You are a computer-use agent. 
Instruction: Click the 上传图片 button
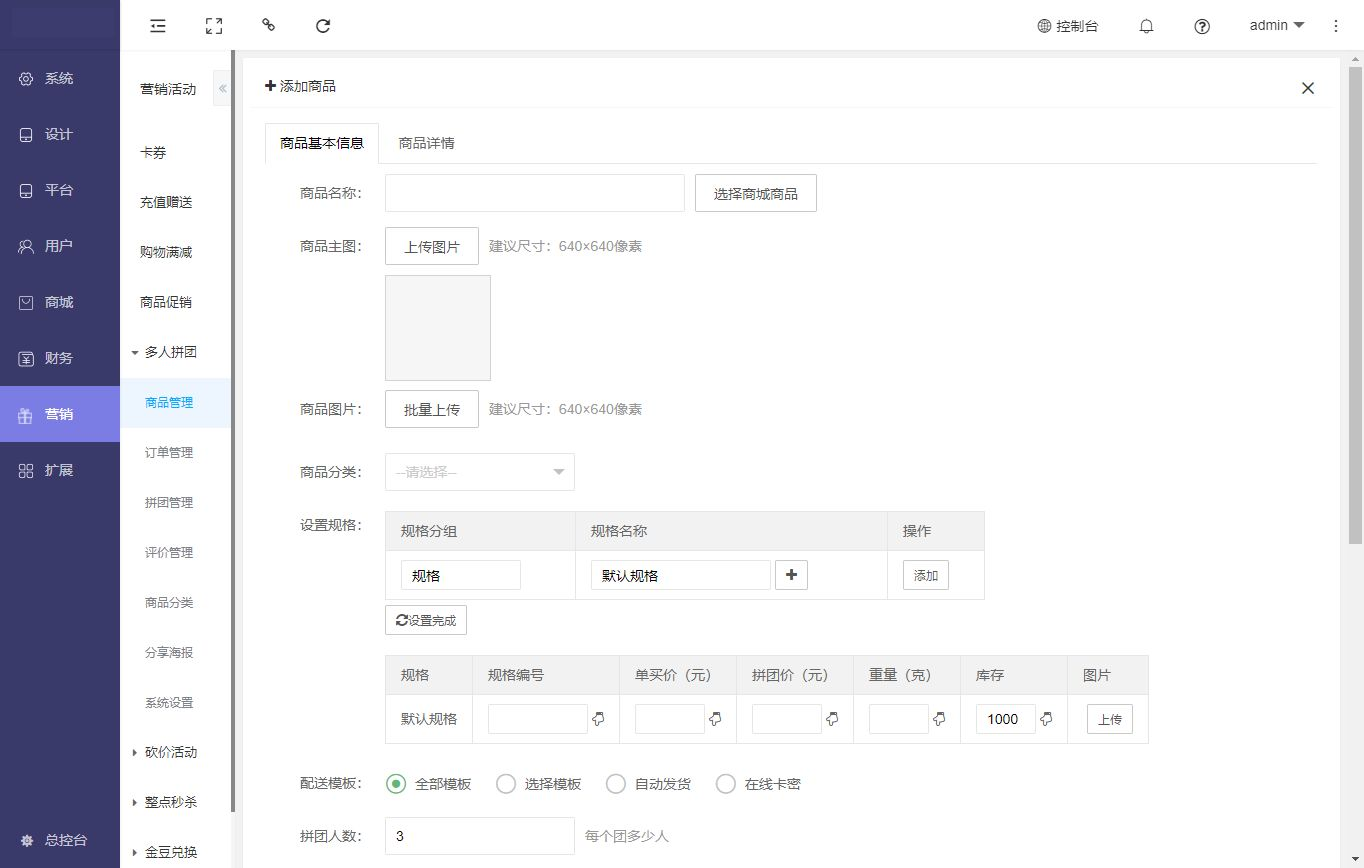pyautogui.click(x=432, y=246)
